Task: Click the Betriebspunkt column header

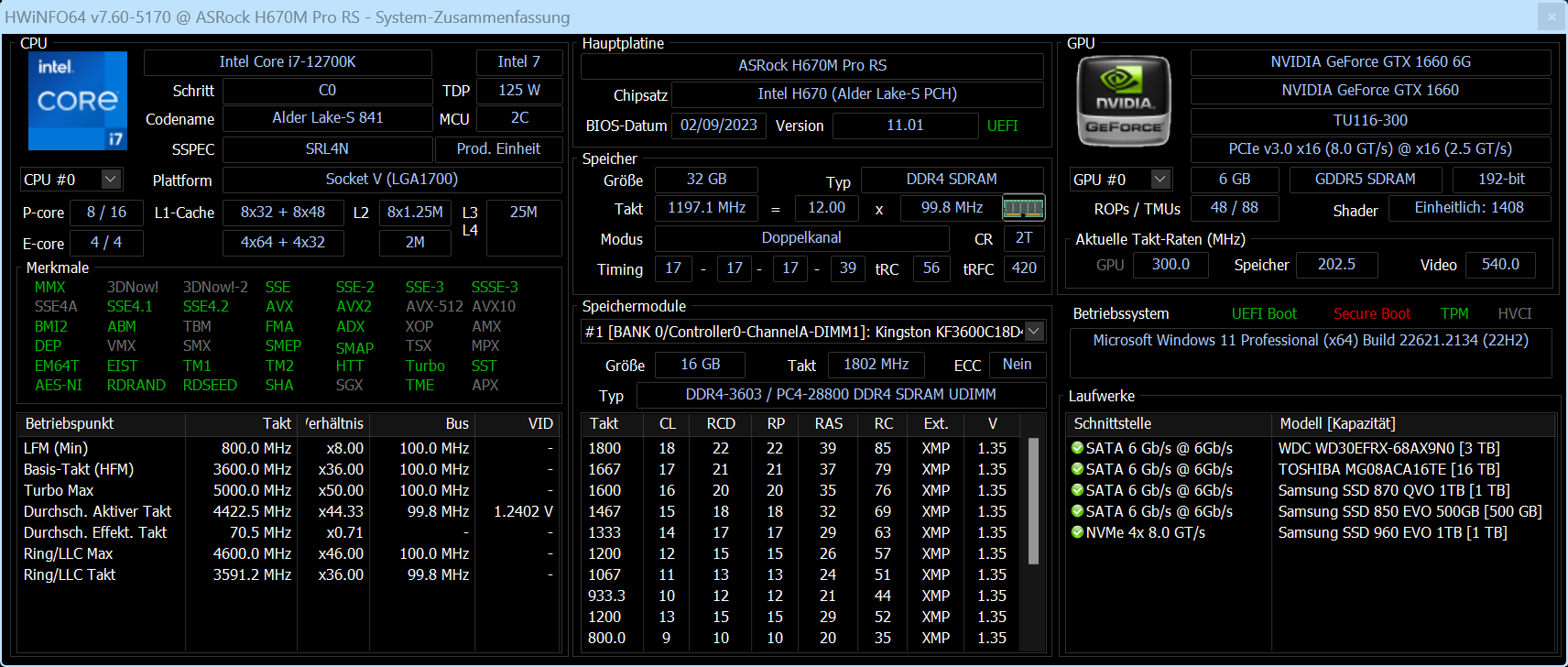Action: (x=102, y=423)
